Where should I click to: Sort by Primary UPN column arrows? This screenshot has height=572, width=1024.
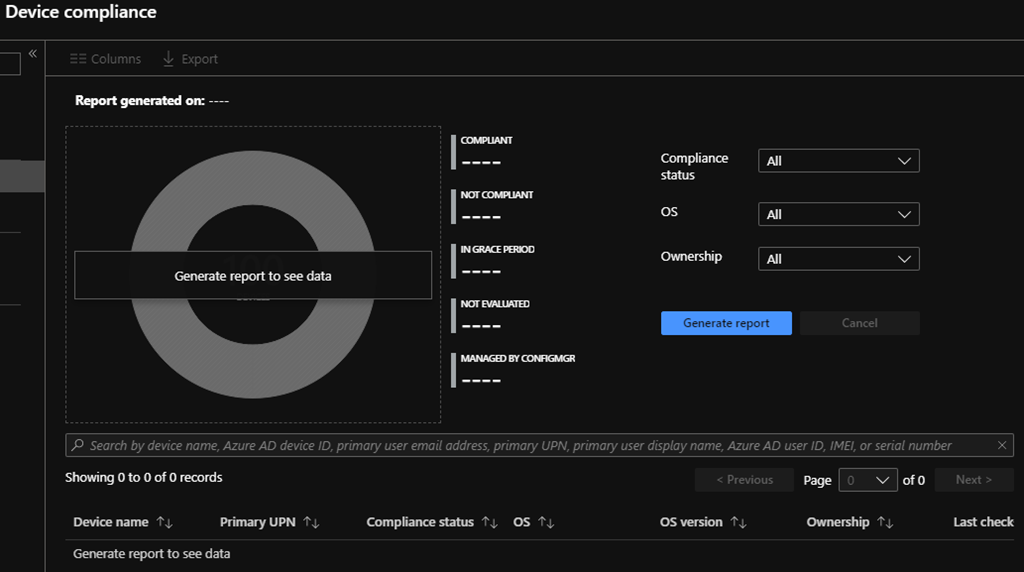[311, 522]
